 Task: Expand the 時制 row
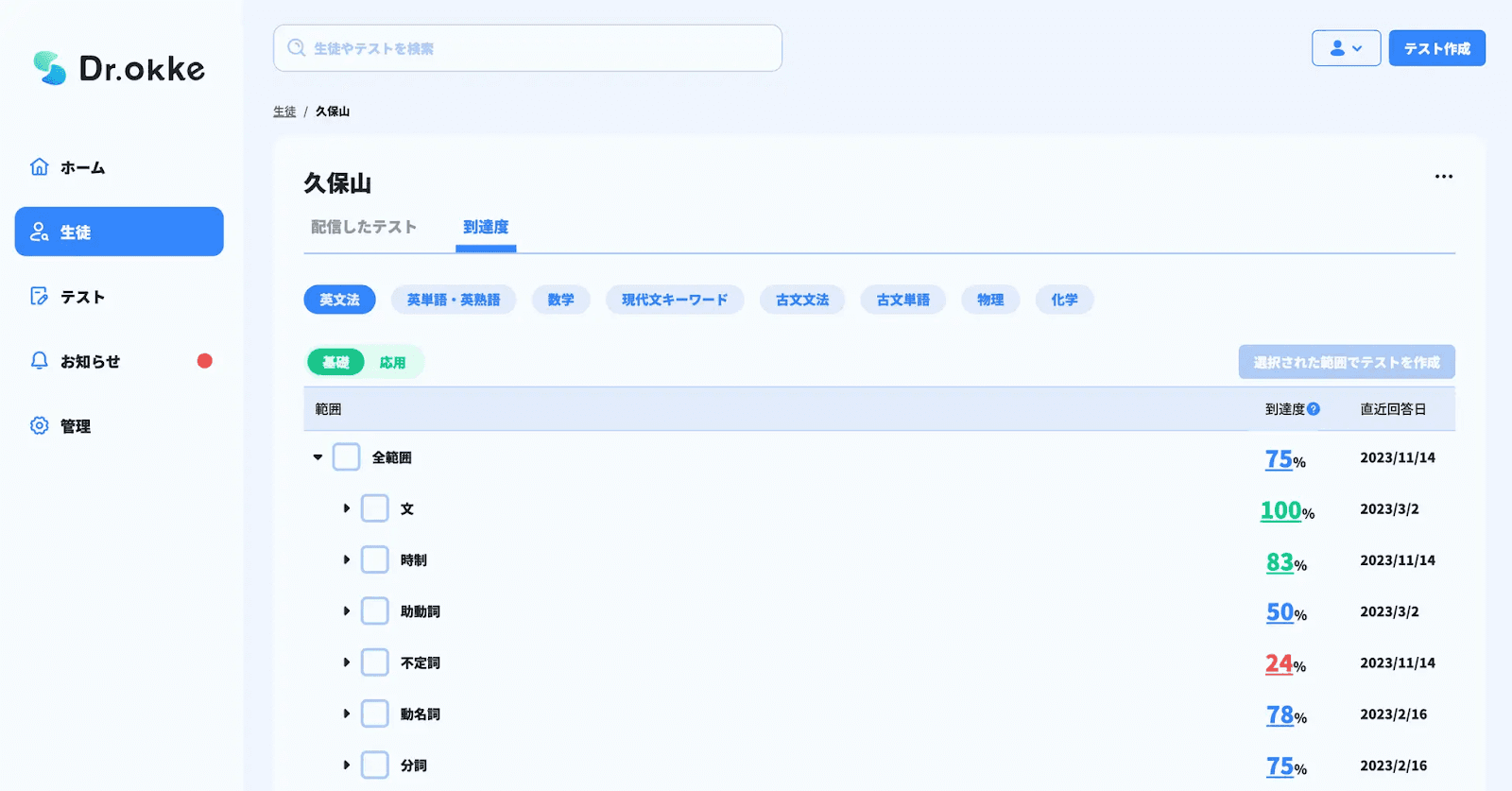[347, 559]
